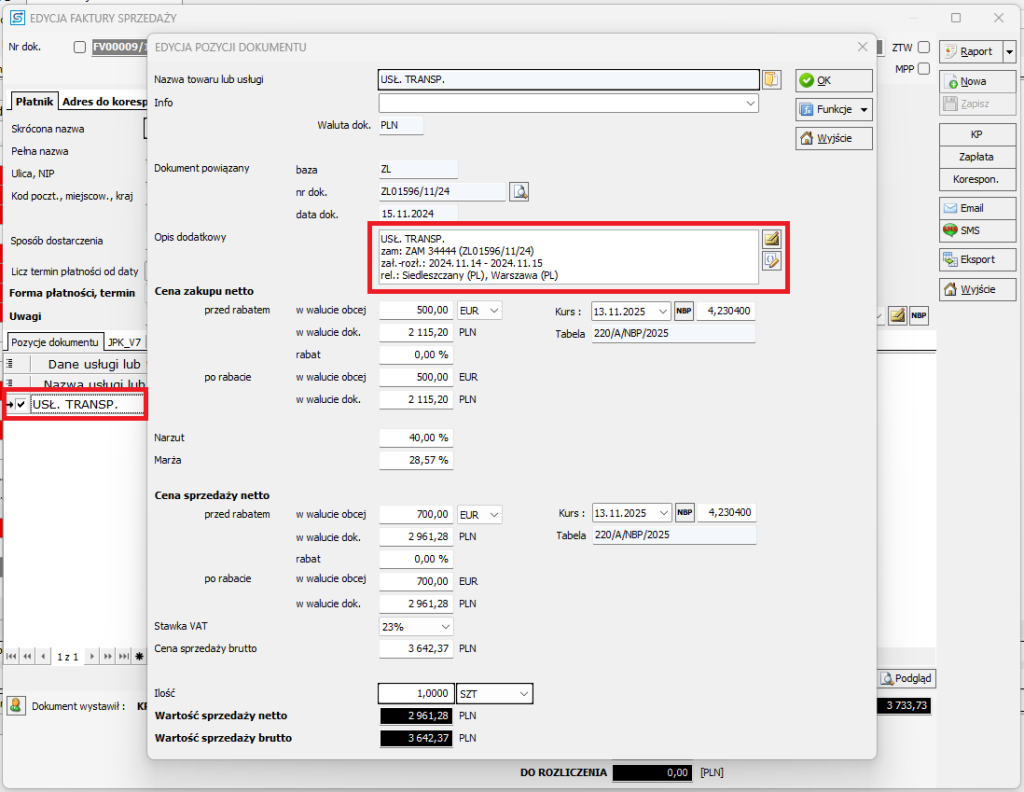Viewport: 1024px width, 792px height.
Task: Select the Adres do korespondencji tab
Action: coord(104,101)
